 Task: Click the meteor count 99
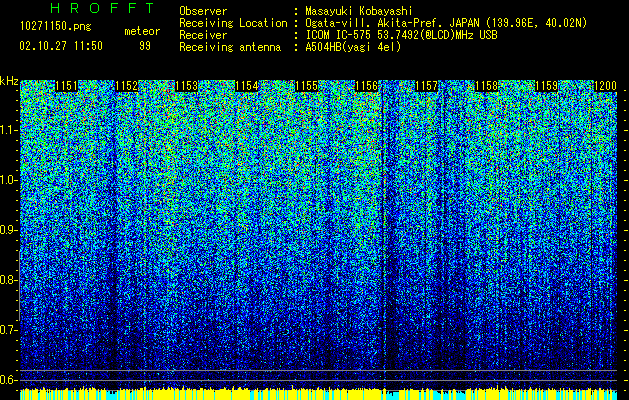click(145, 46)
